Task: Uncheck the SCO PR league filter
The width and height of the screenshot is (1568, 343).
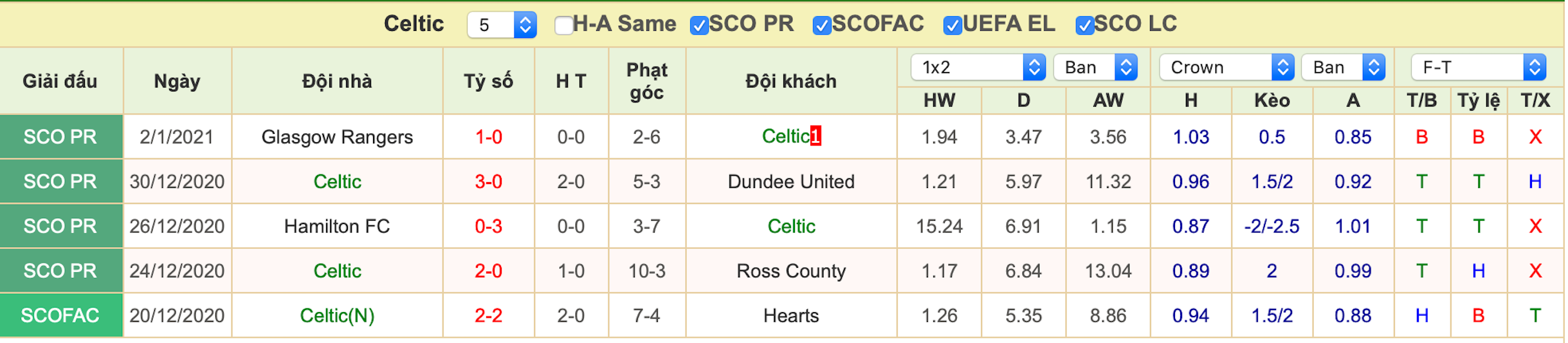Action: click(x=698, y=25)
